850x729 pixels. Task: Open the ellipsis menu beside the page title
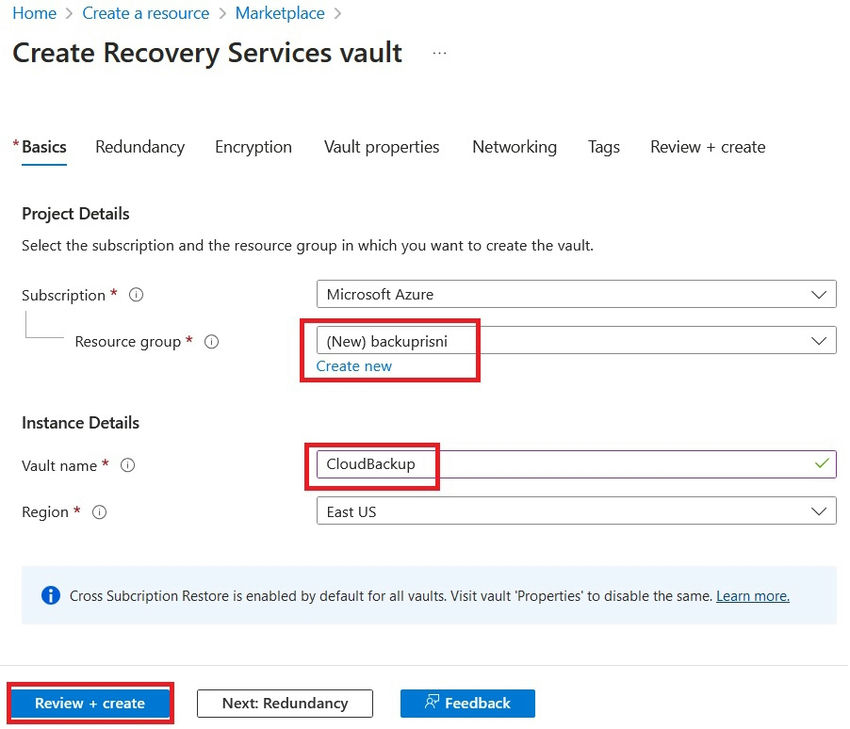pos(438,57)
